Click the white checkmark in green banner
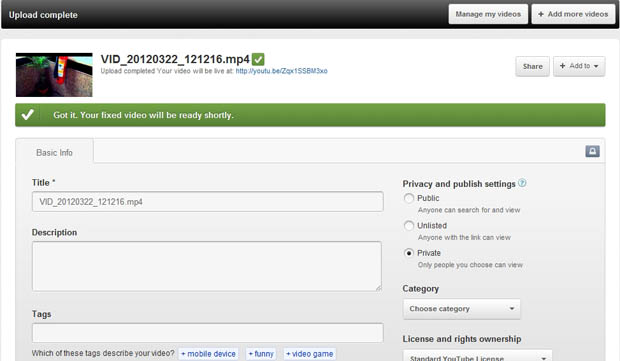This screenshot has width=620, height=361. pos(27,115)
